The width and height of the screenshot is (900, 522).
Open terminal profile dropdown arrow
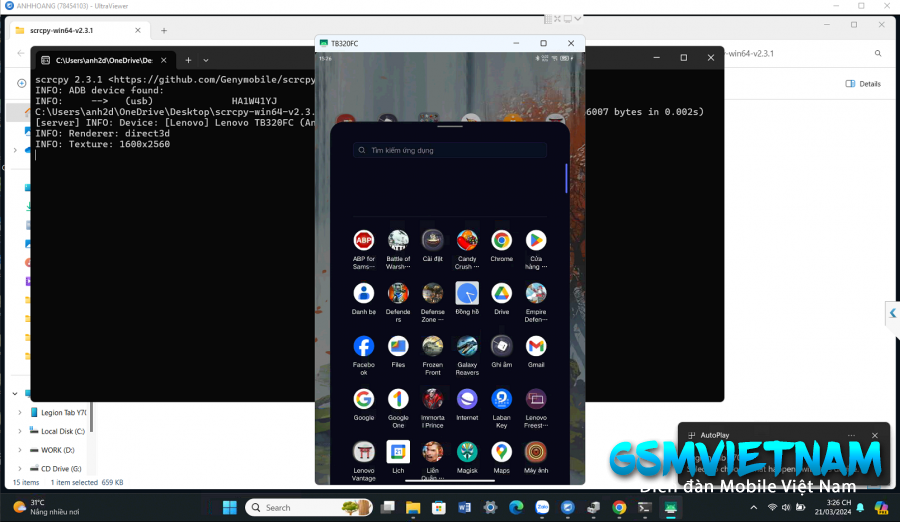[x=205, y=60]
